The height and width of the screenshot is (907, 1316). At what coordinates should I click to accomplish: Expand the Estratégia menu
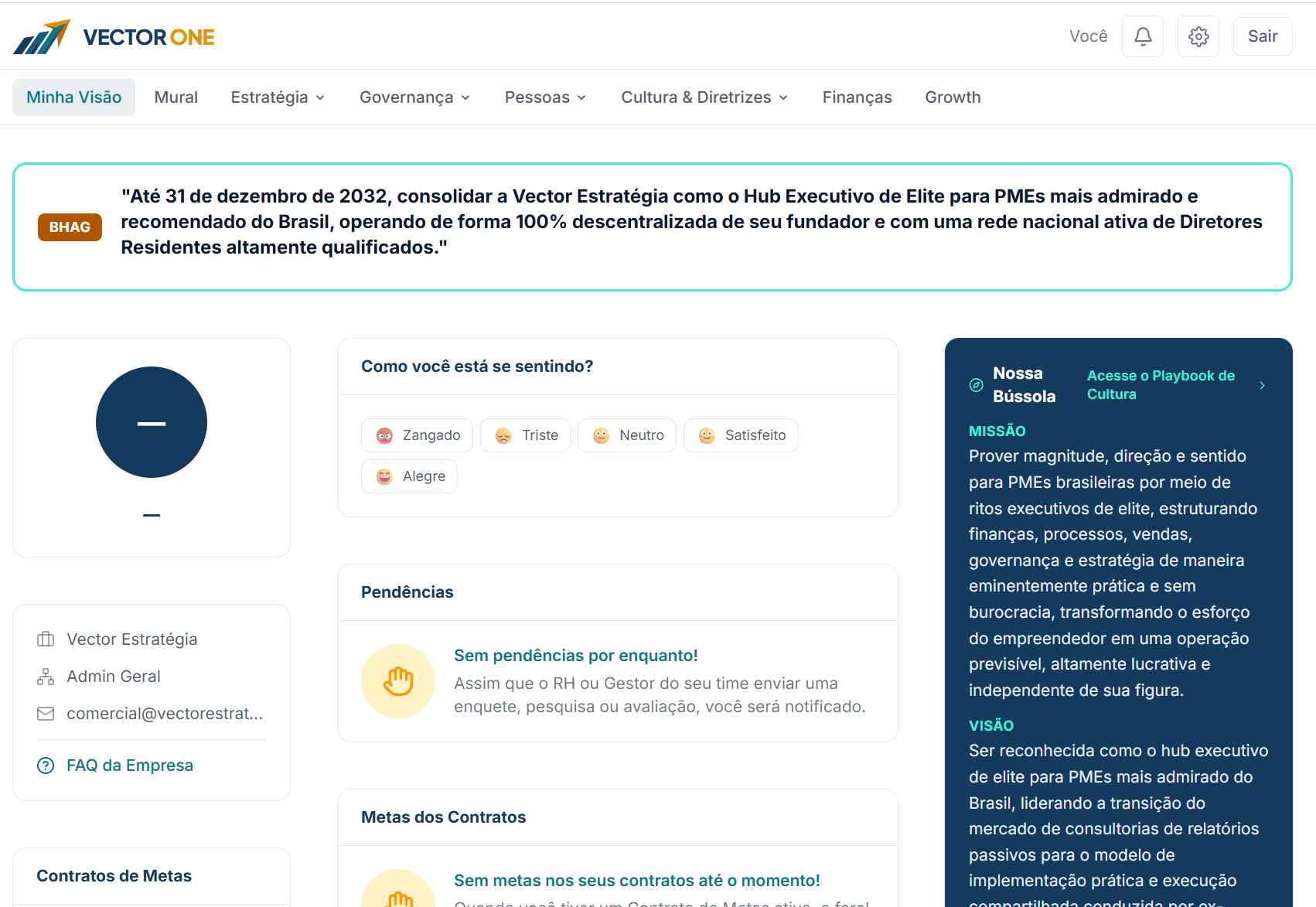pos(278,97)
